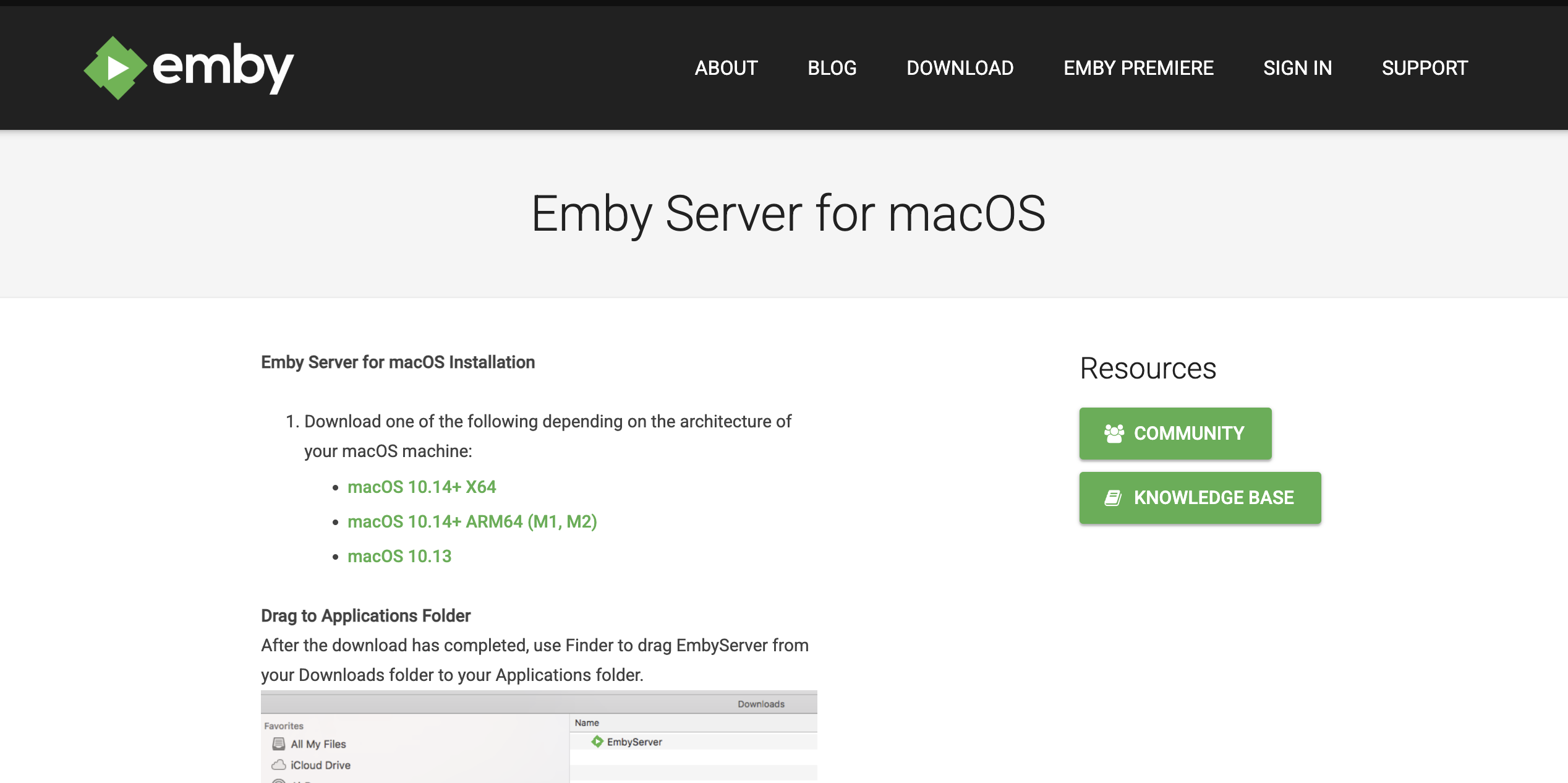Open EMBY PREMIERE in navigation
The height and width of the screenshot is (783, 1568).
pos(1138,68)
